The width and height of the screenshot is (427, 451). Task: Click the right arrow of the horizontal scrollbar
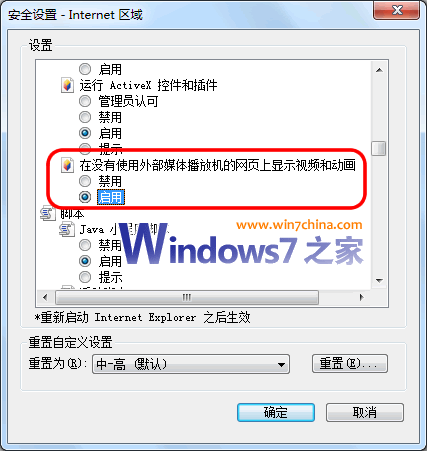click(x=362, y=297)
